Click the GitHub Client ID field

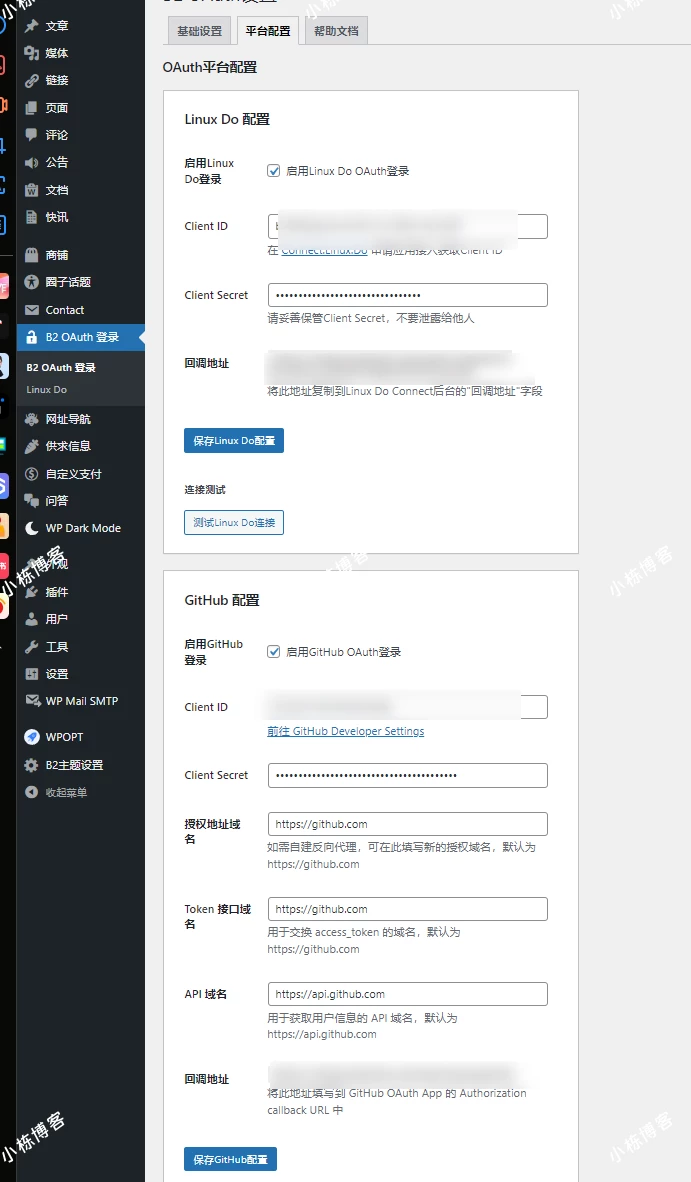click(x=408, y=707)
